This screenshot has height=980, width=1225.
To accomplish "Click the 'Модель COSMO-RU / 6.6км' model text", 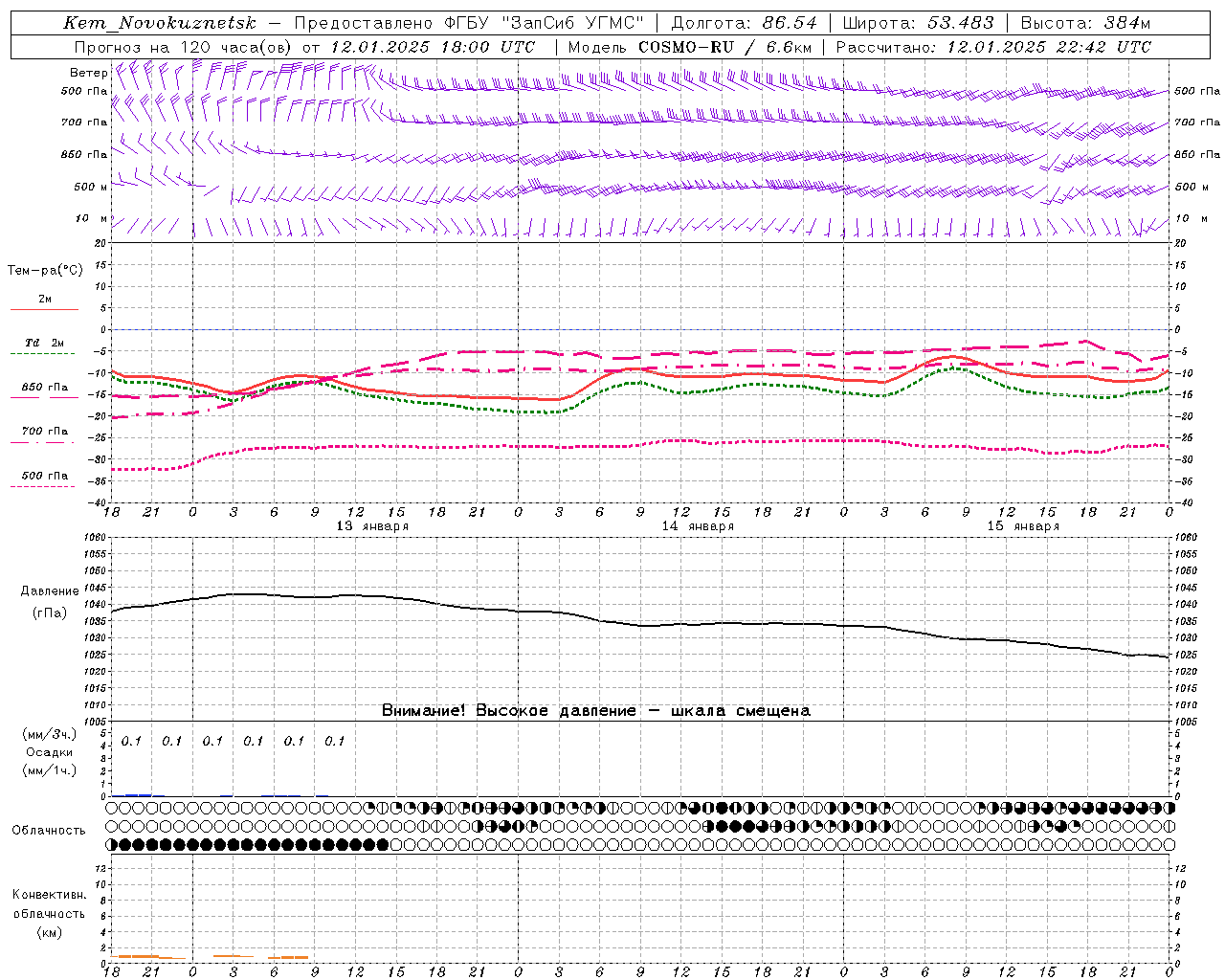I will [x=690, y=47].
